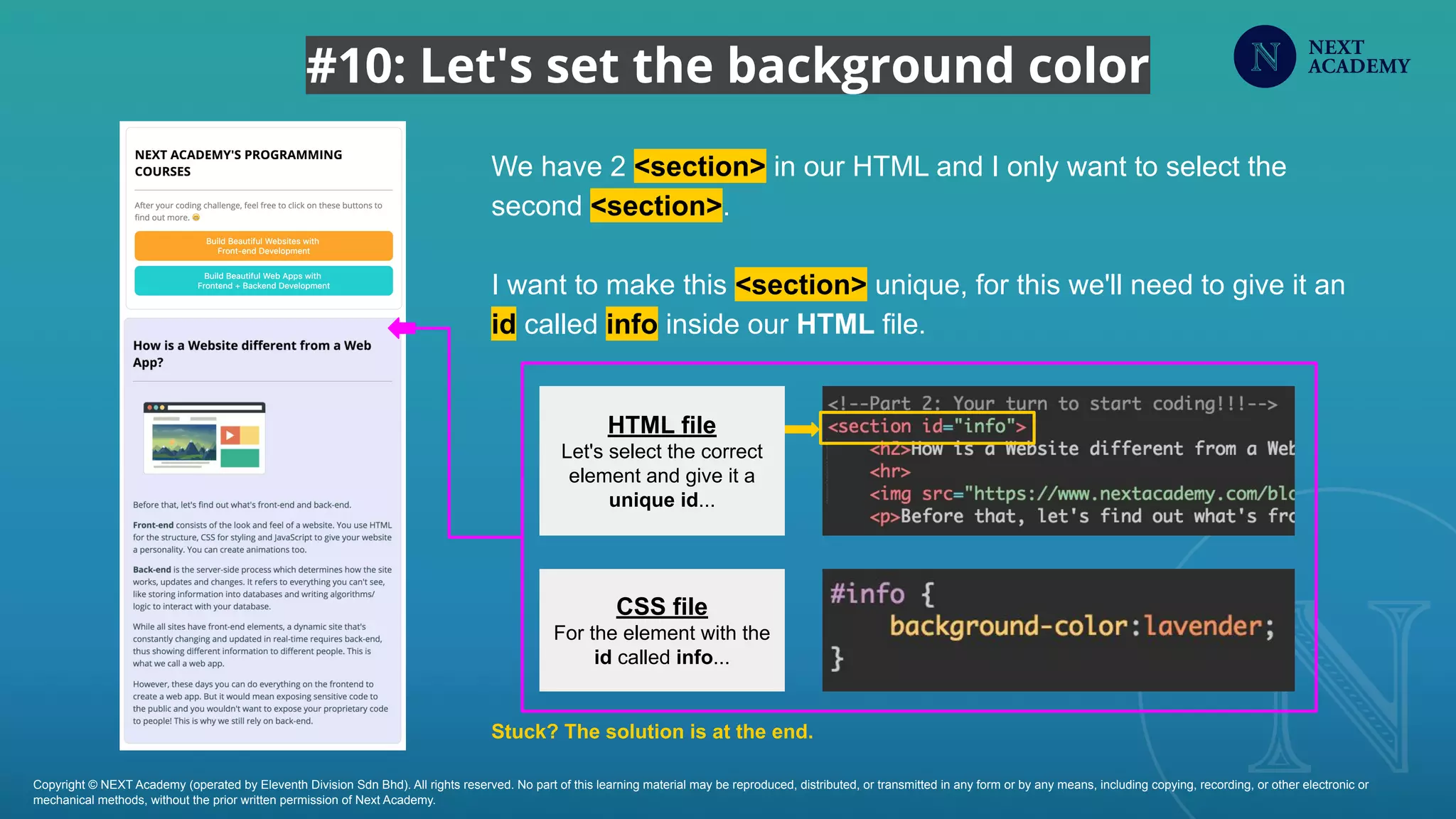This screenshot has height=819, width=1456.
Task: Click the 'HTML file' underlined heading
Action: 662,424
